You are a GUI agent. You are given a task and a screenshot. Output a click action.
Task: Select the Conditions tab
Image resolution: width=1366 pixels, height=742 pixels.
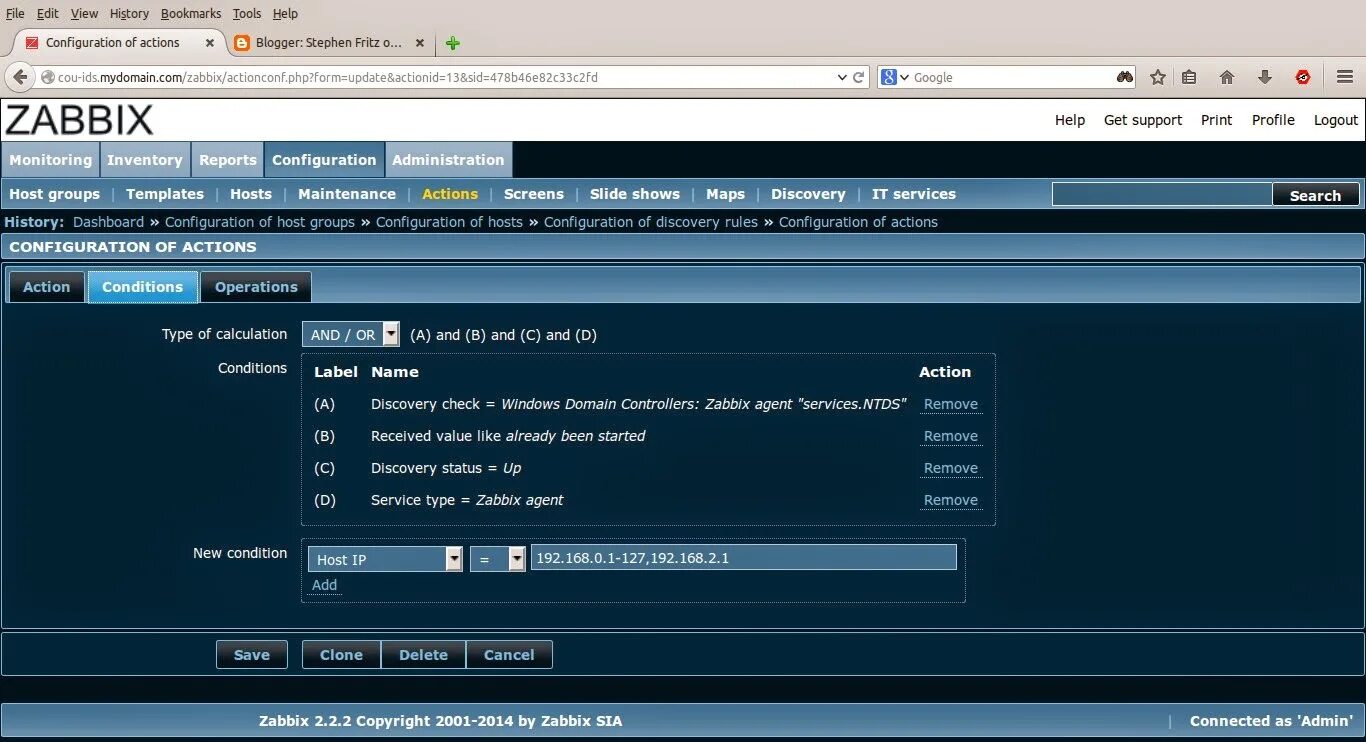(x=143, y=287)
